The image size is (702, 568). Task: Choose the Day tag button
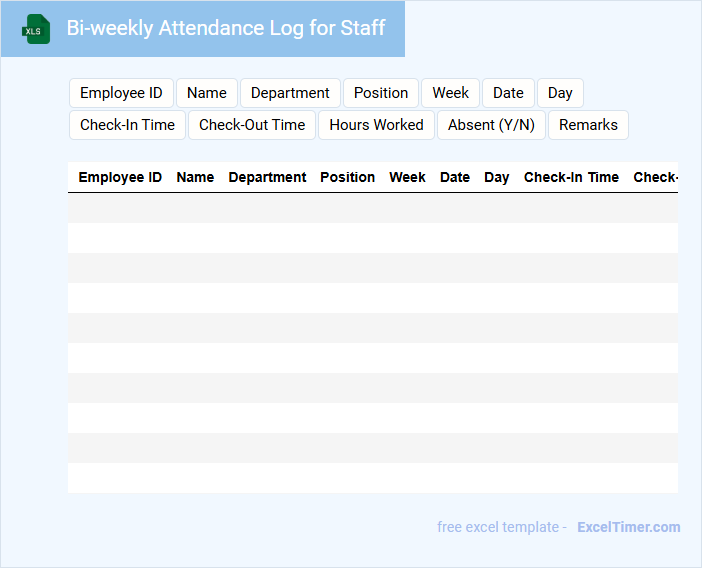[x=560, y=93]
